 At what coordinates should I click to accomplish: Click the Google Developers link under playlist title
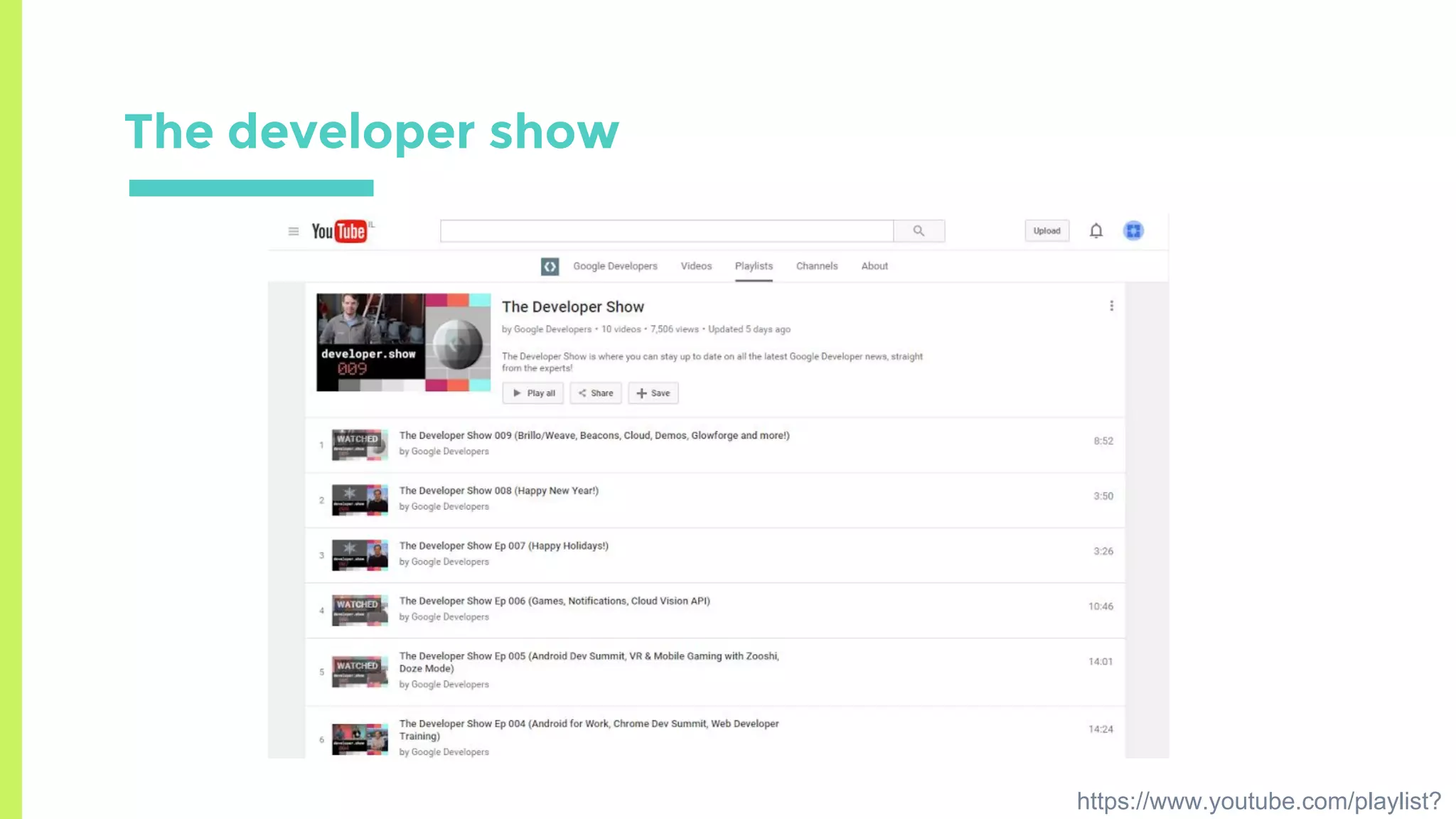[552, 329]
